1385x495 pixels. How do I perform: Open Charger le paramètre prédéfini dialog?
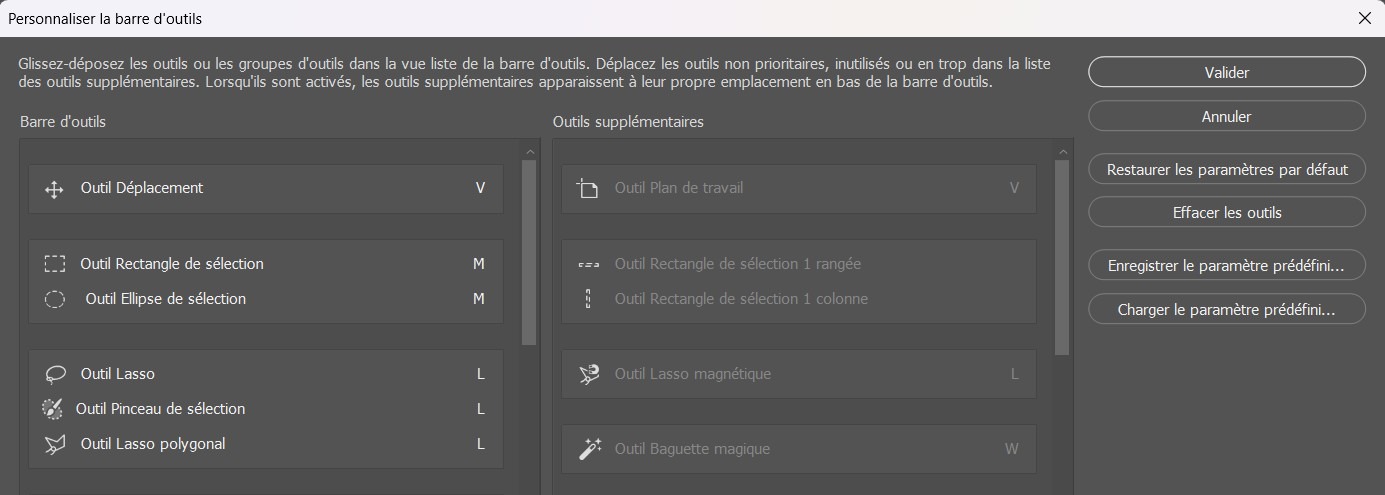click(1226, 309)
